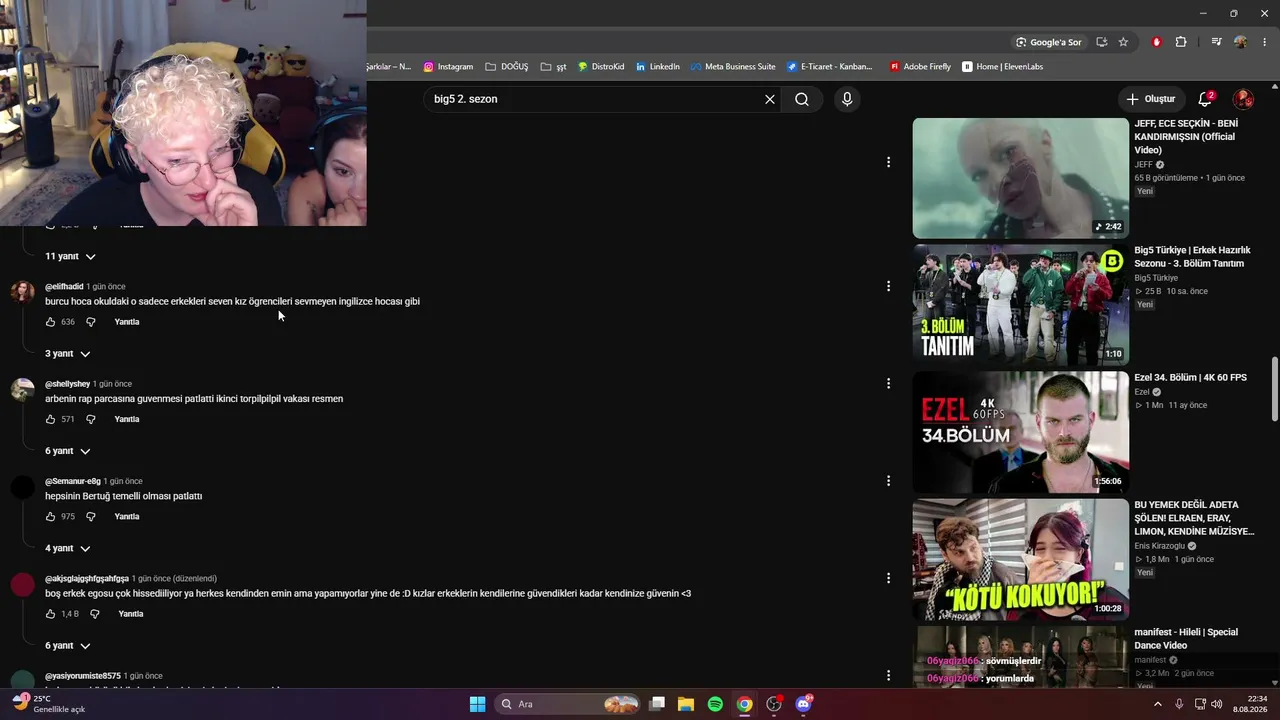
Task: Open the taskbar clock and date
Action: (1250, 704)
